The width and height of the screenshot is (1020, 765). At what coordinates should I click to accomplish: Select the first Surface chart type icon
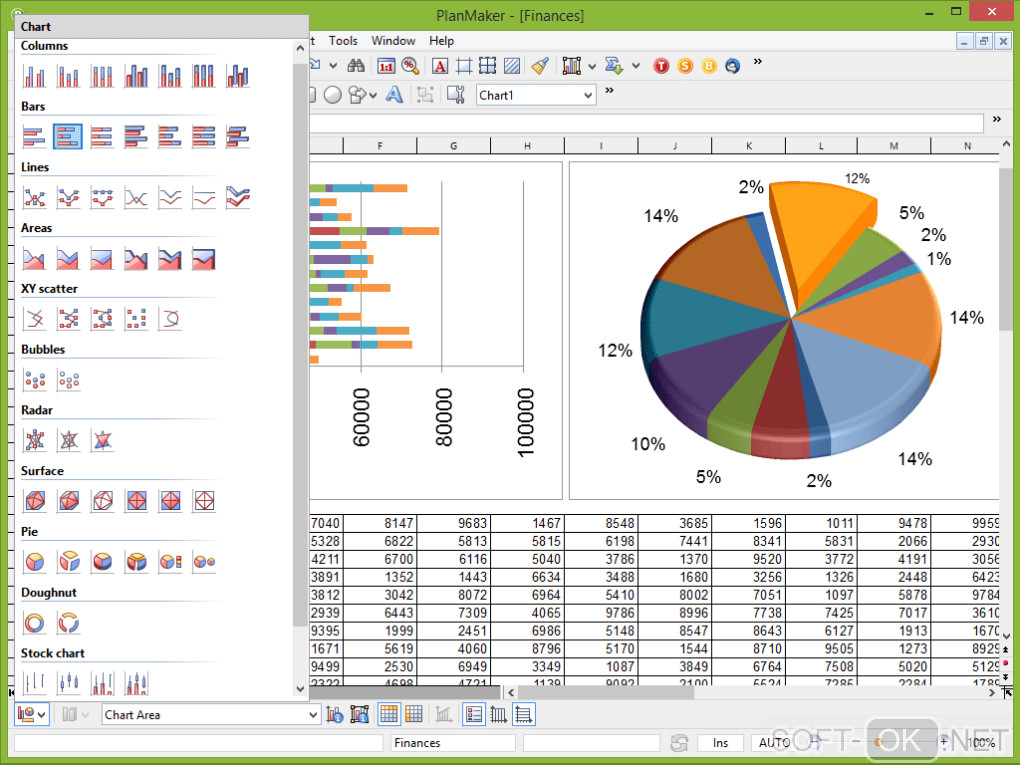(34, 501)
